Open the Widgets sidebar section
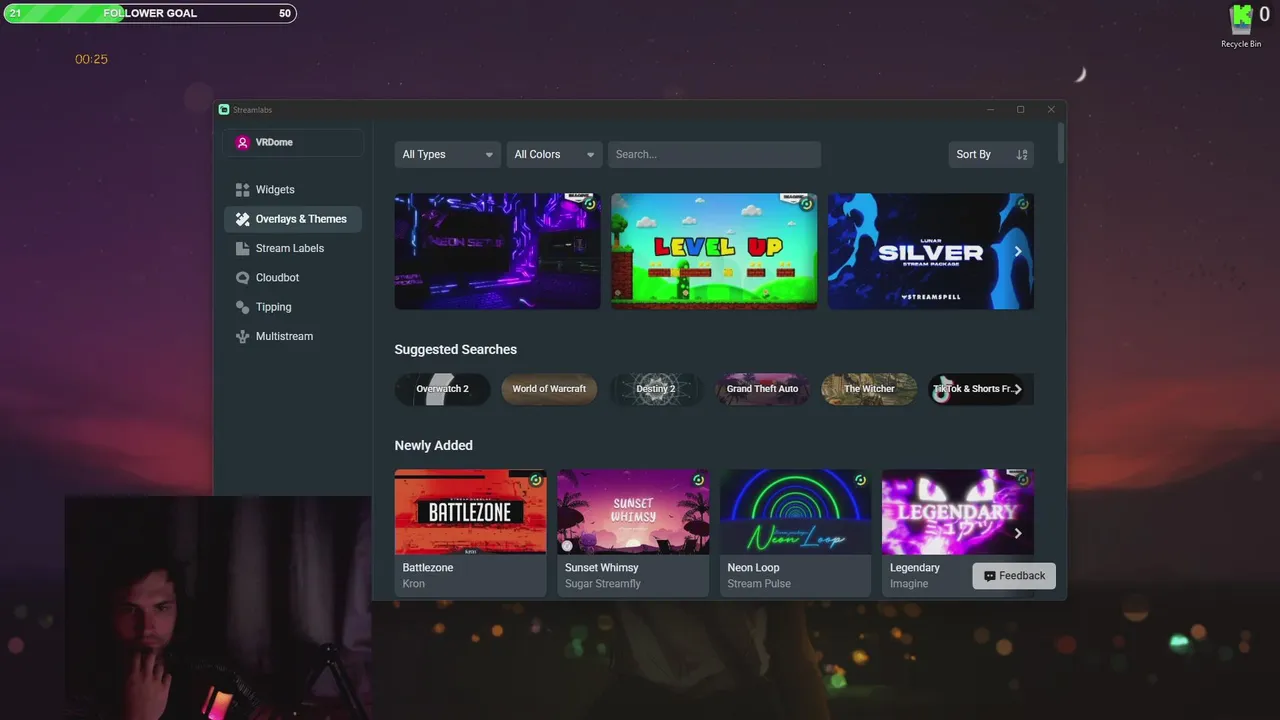 [x=292, y=190]
